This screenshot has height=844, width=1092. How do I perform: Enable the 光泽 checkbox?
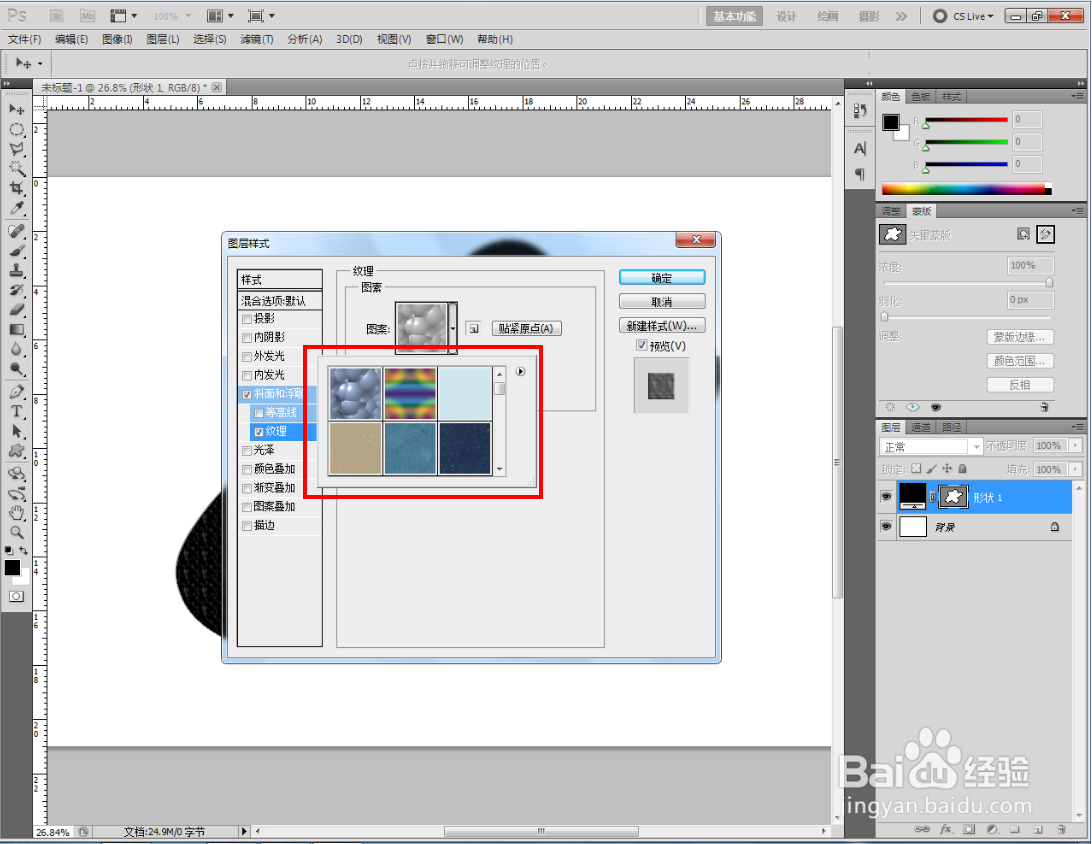247,451
